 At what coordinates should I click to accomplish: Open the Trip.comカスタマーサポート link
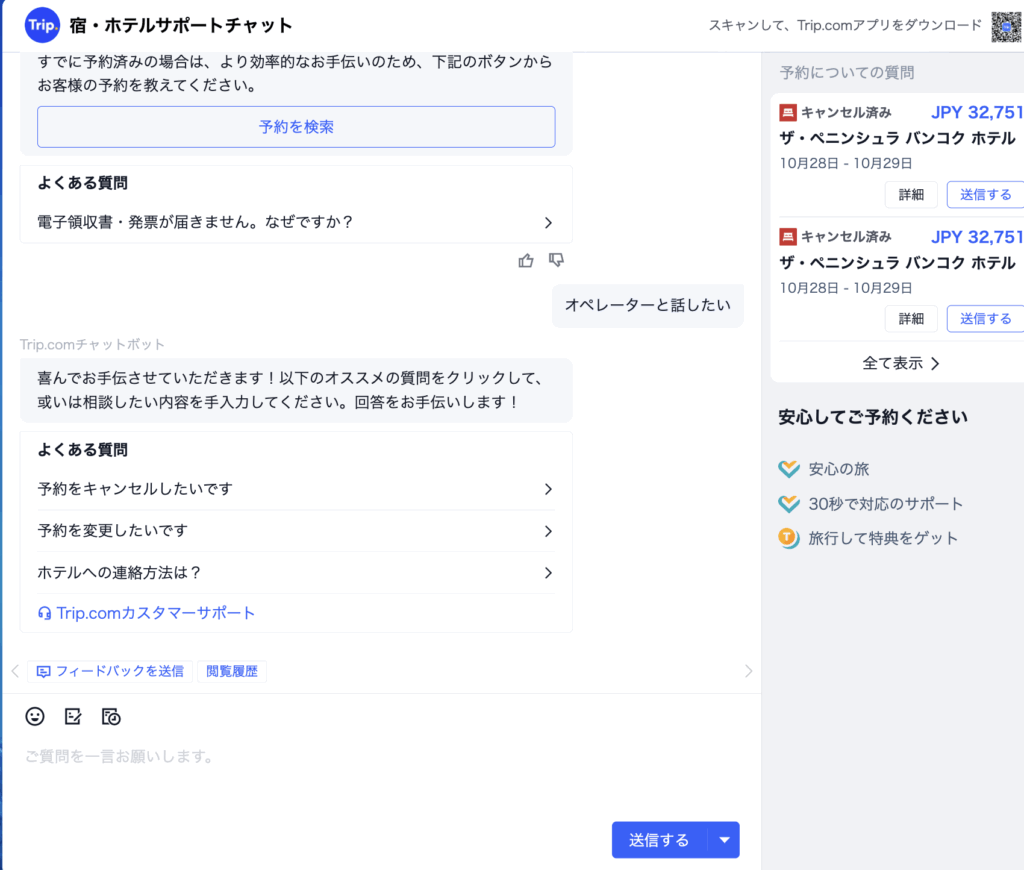tap(147, 613)
